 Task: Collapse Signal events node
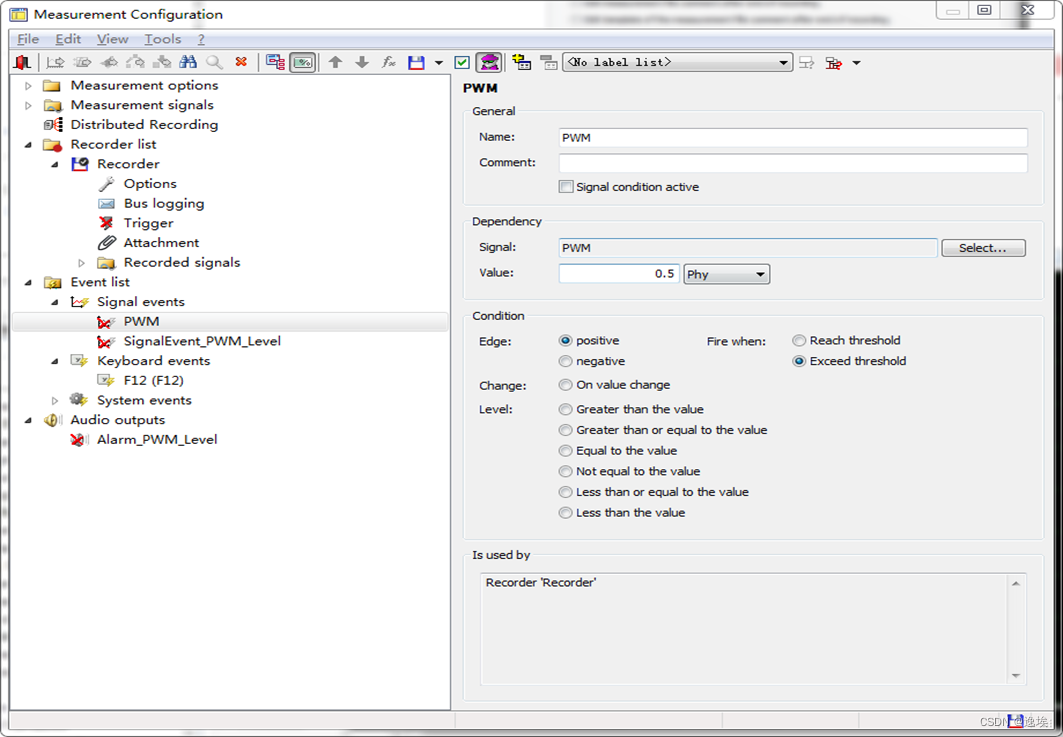pos(55,302)
